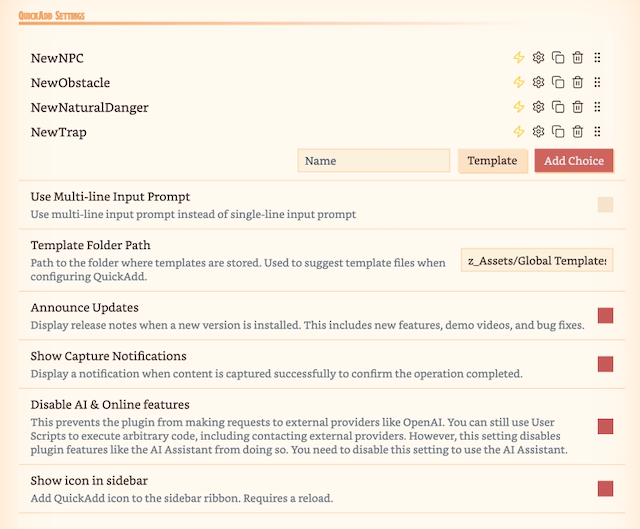Click the drag handle for NewNaturalDanger
This screenshot has height=529, width=640.
pos(597,107)
